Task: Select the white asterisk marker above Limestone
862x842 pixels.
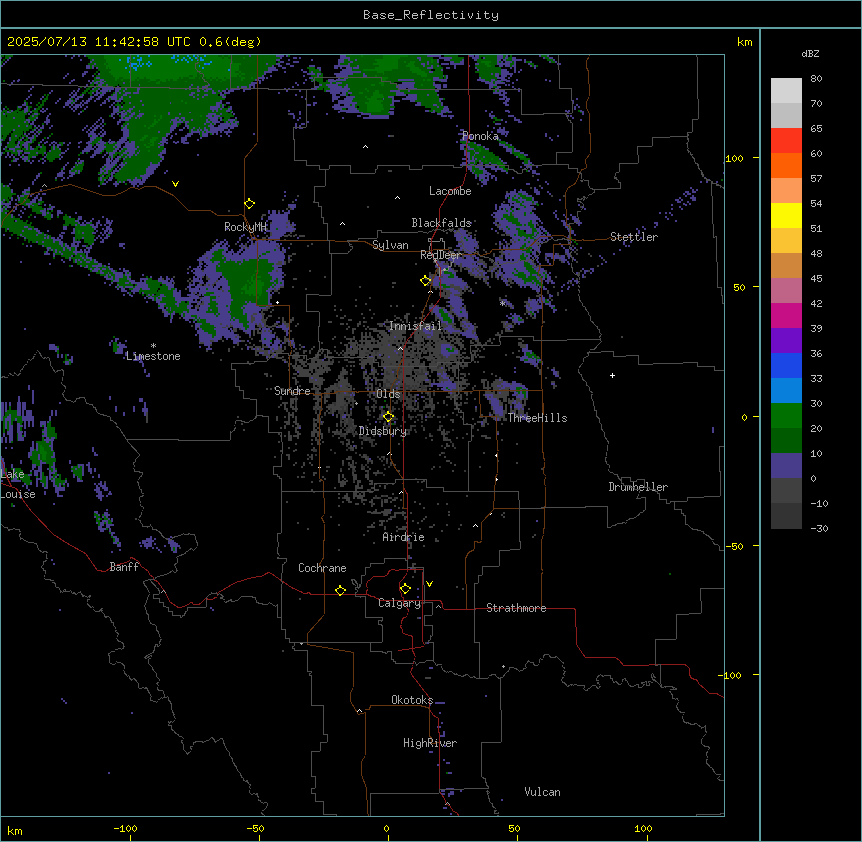Action: [x=153, y=346]
